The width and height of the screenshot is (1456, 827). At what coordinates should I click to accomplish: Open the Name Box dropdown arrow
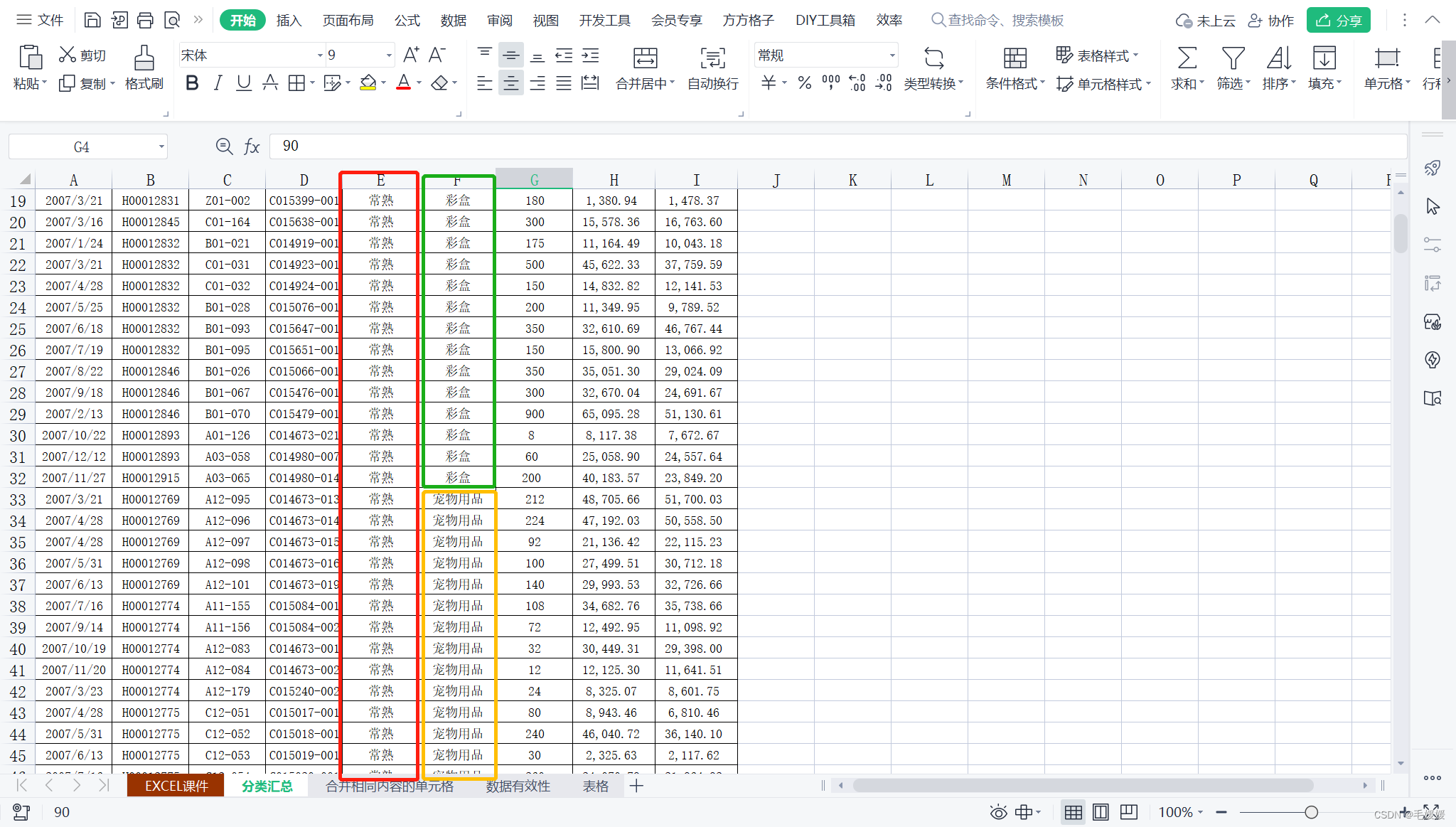[161, 147]
